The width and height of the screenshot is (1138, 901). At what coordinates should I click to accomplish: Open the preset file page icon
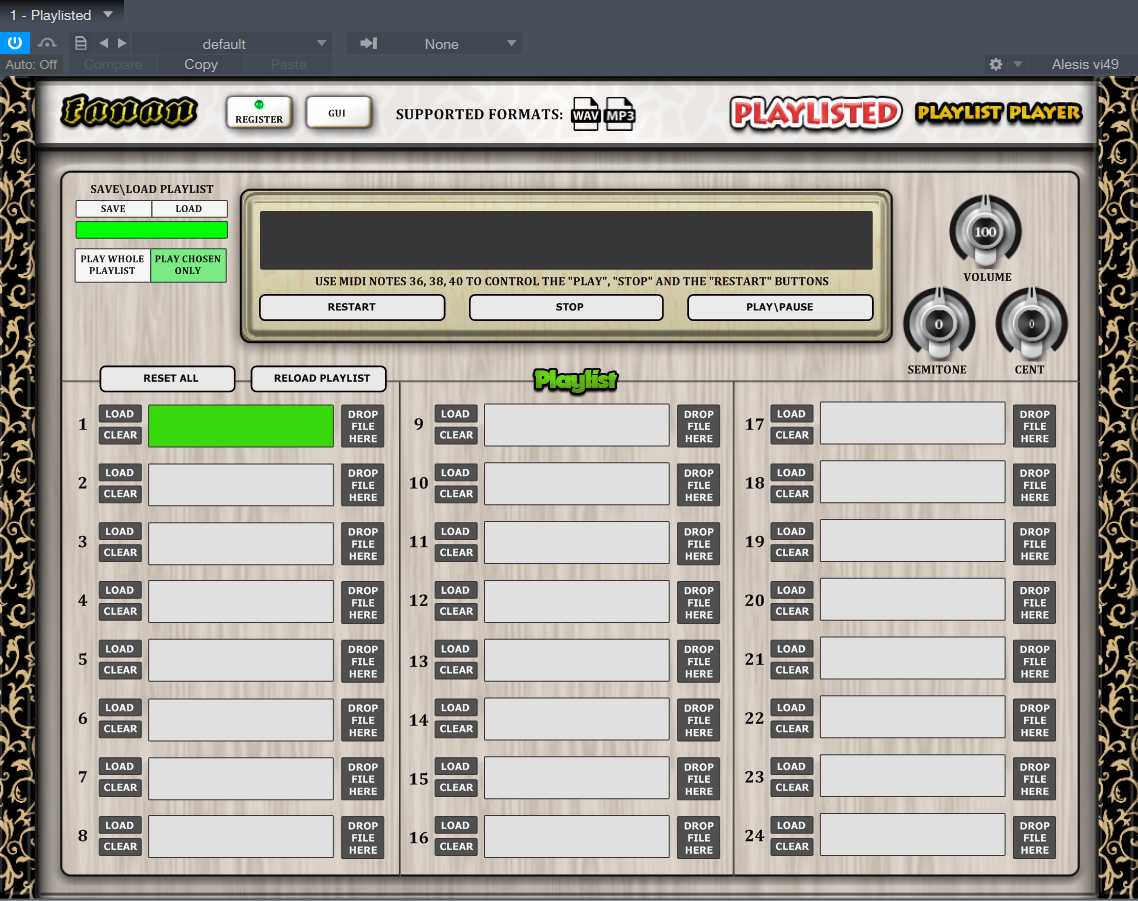81,43
